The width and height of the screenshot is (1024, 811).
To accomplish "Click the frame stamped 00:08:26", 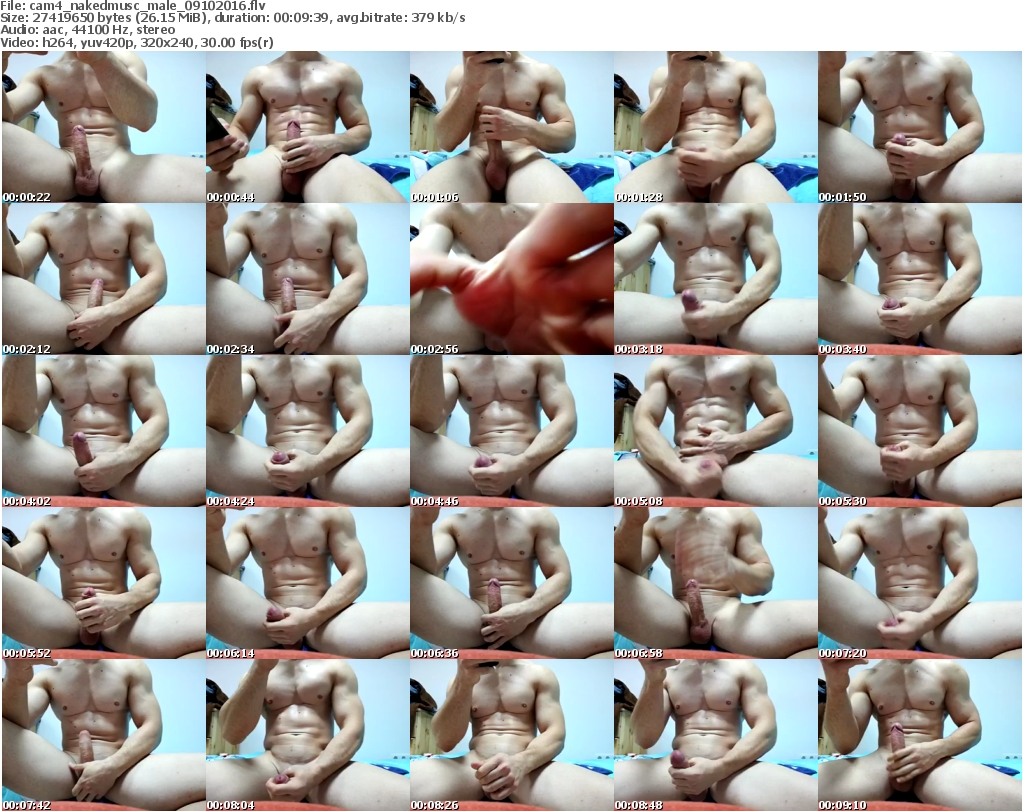I will 511,735.
